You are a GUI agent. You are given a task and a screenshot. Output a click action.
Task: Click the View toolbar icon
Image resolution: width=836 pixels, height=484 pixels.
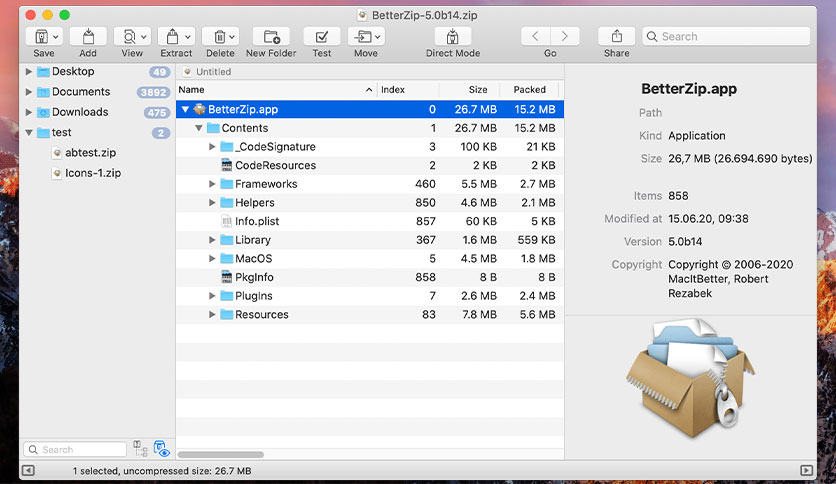(129, 37)
